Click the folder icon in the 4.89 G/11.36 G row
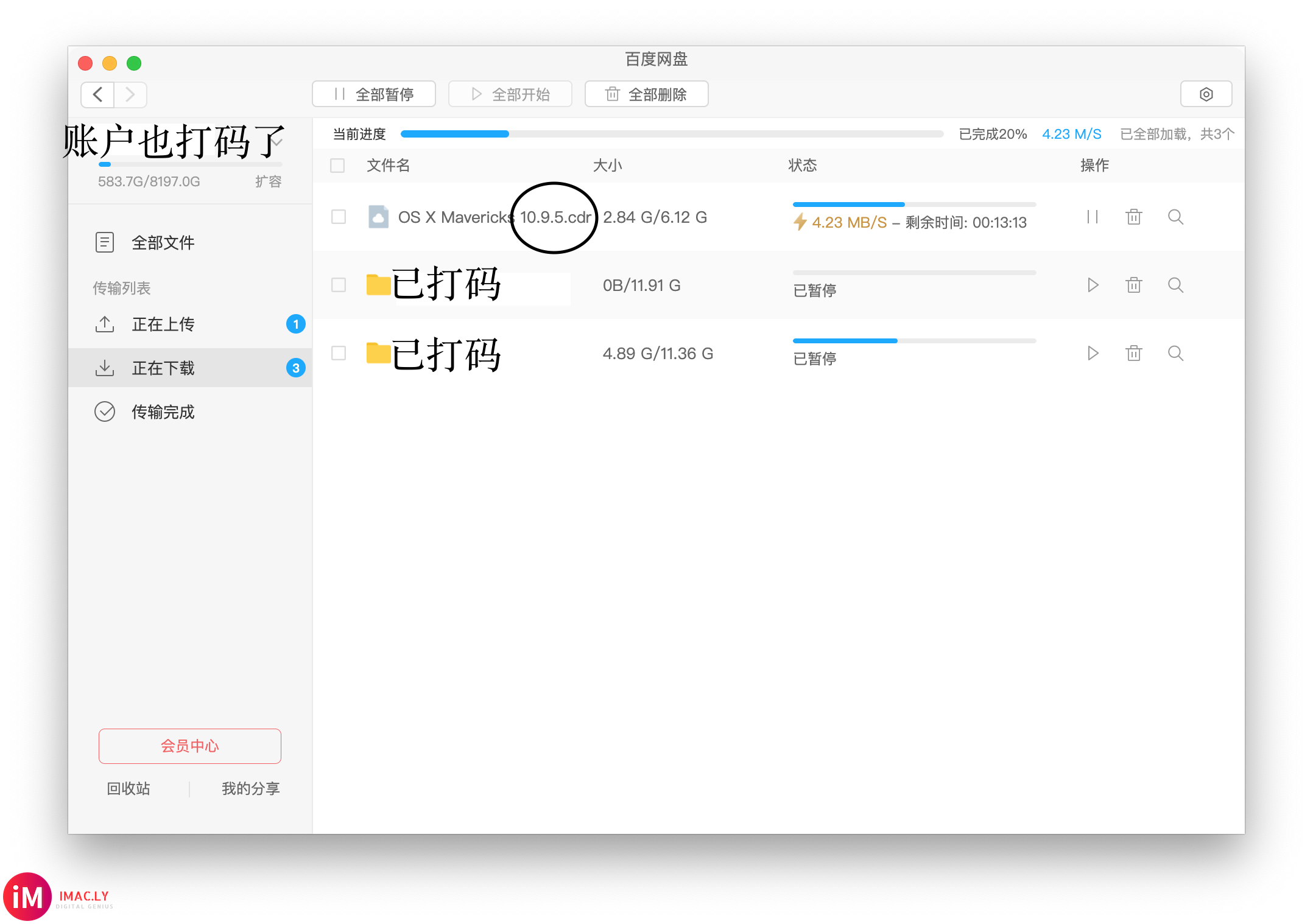 pos(378,353)
